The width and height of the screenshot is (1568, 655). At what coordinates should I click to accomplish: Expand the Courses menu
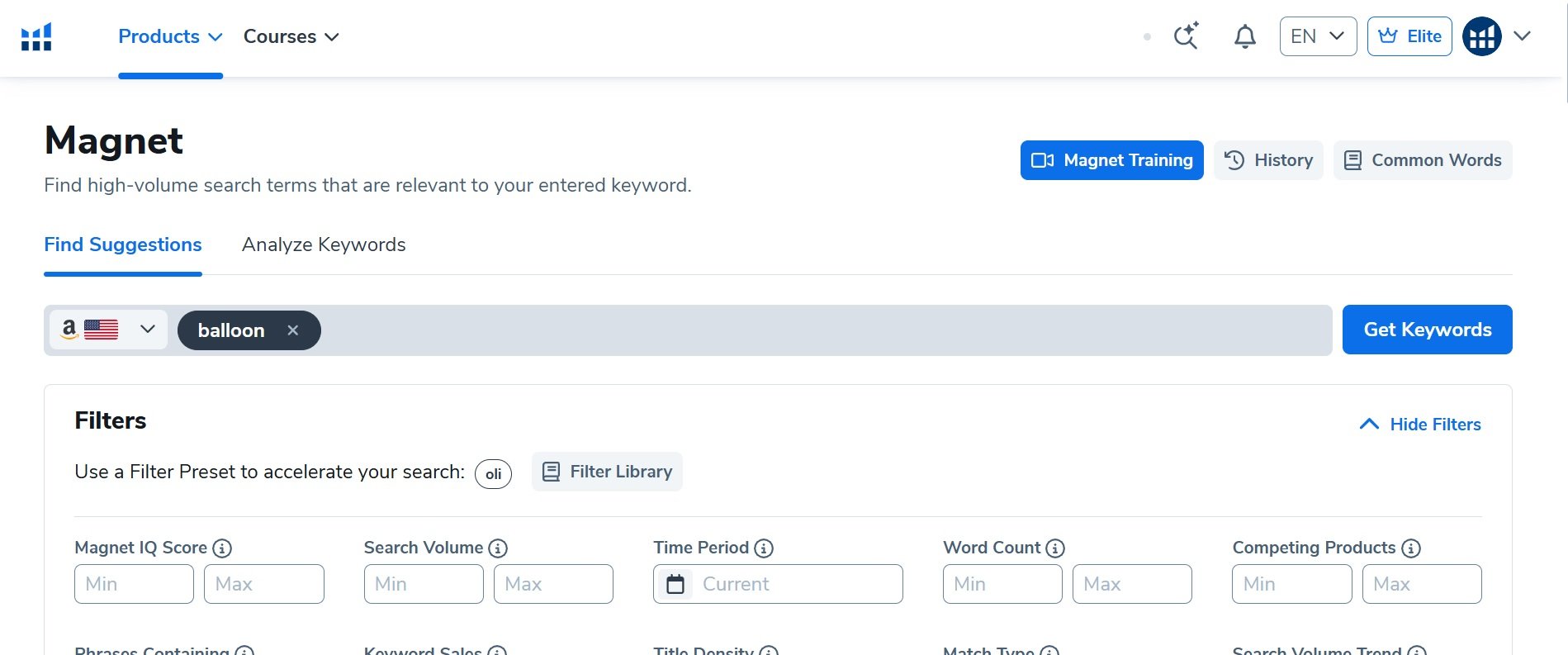point(291,36)
